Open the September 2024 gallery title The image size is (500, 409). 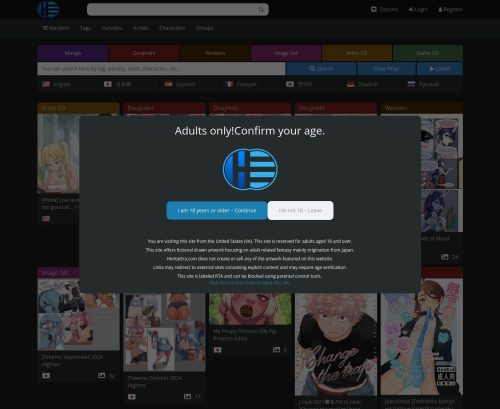(72, 360)
